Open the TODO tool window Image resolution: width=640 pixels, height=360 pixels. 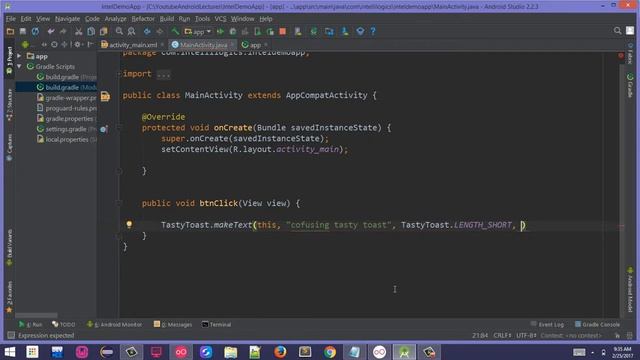tap(64, 324)
